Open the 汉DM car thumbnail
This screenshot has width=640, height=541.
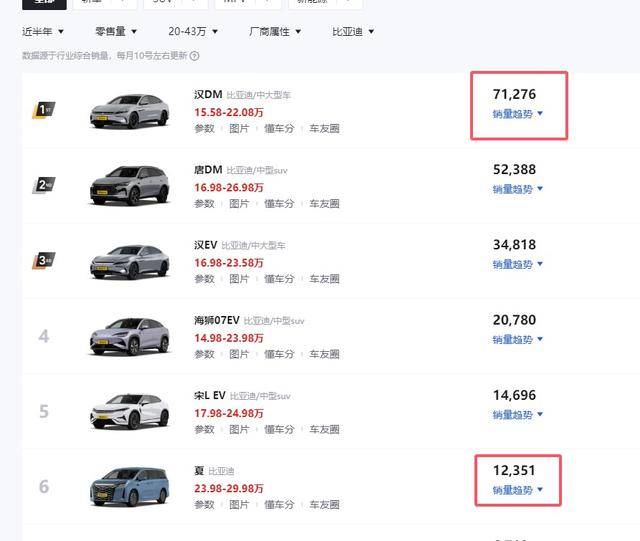[x=130, y=111]
